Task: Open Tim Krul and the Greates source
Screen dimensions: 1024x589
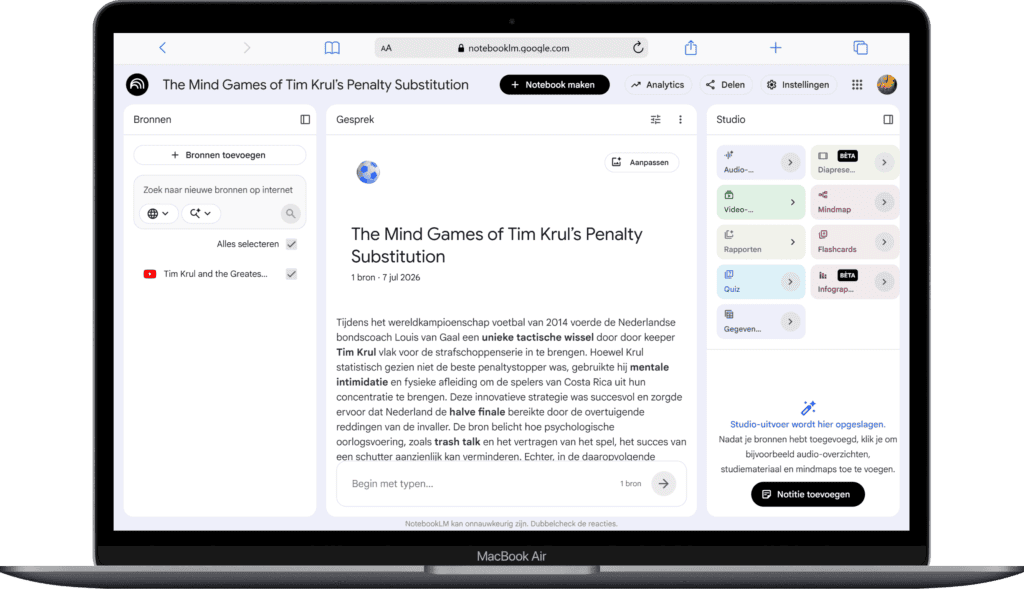Action: tap(216, 274)
